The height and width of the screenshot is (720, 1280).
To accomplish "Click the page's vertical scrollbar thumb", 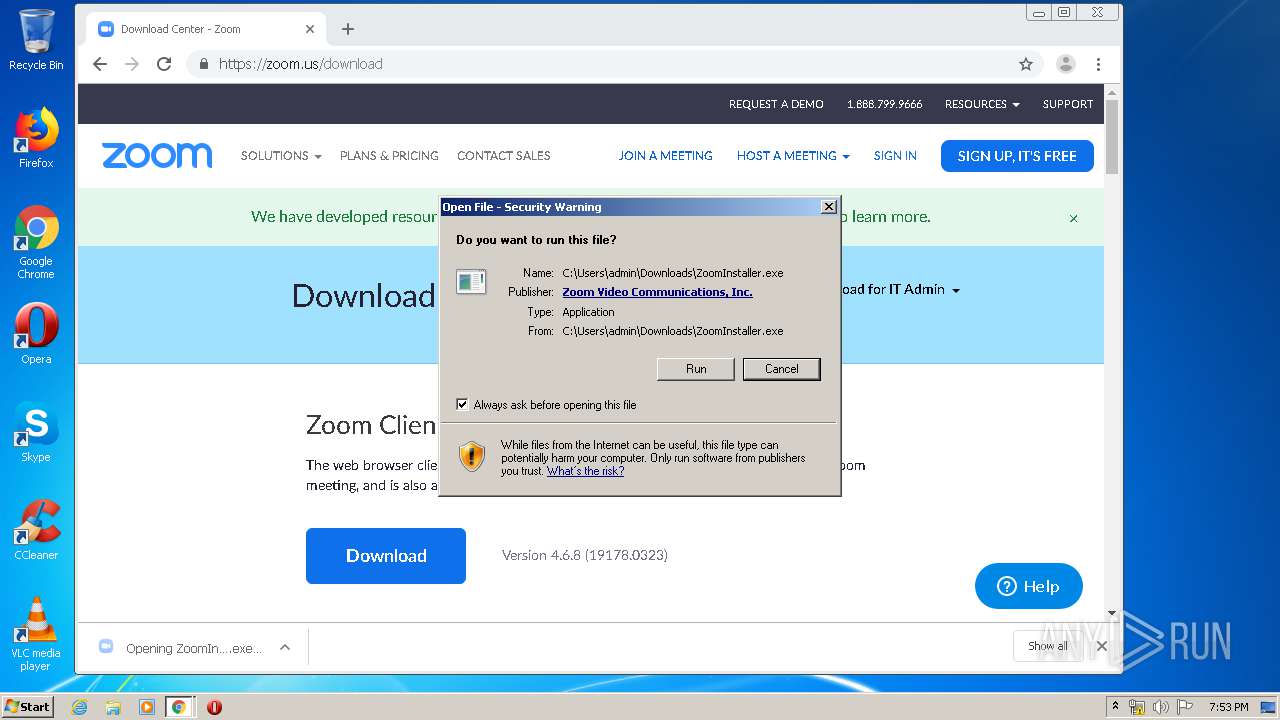I will (x=1112, y=137).
